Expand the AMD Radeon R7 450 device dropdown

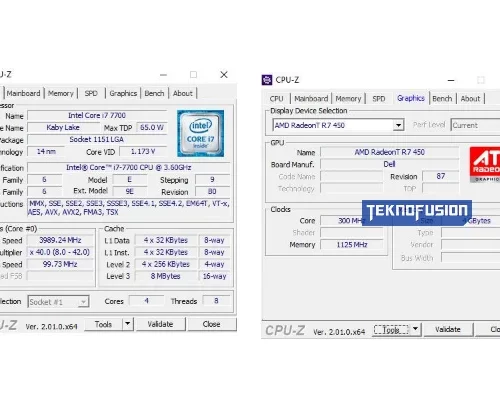398,125
